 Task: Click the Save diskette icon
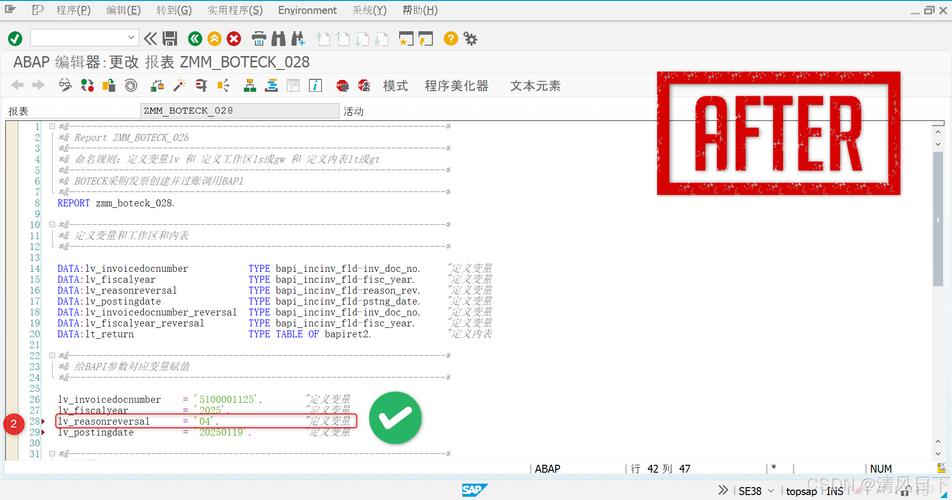[x=170, y=39]
